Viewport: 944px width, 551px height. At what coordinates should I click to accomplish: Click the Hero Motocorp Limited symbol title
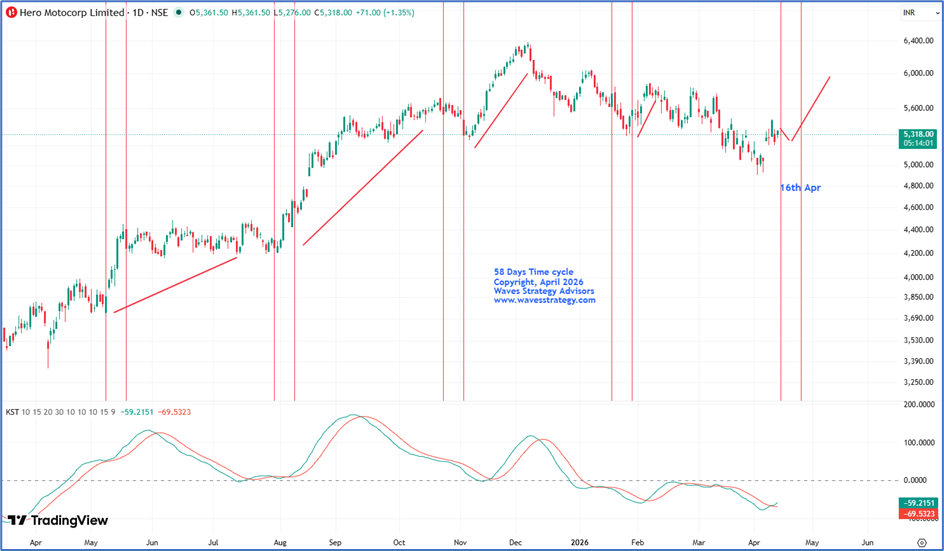tap(72, 13)
